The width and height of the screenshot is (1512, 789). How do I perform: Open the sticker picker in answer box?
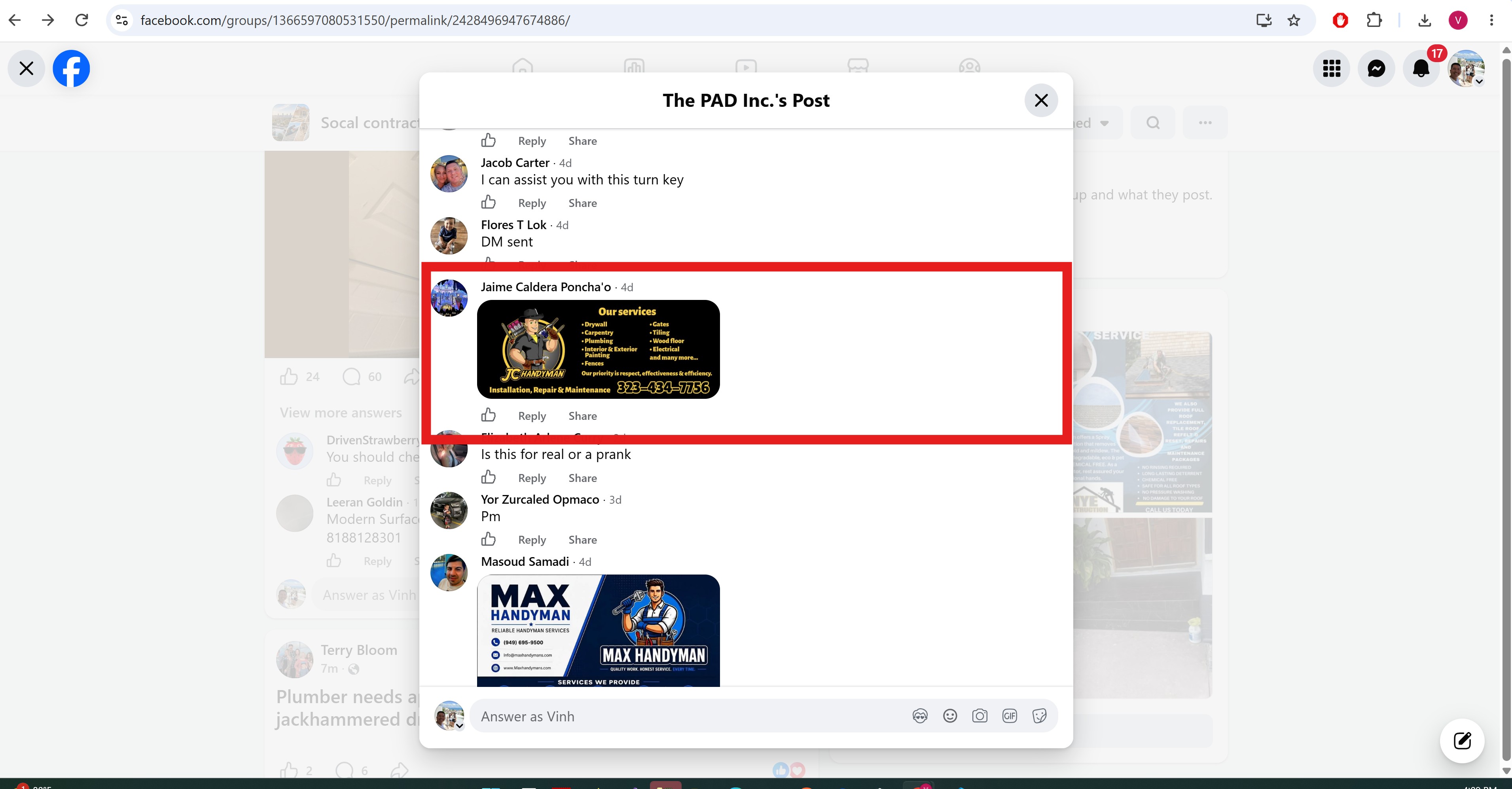click(1040, 716)
